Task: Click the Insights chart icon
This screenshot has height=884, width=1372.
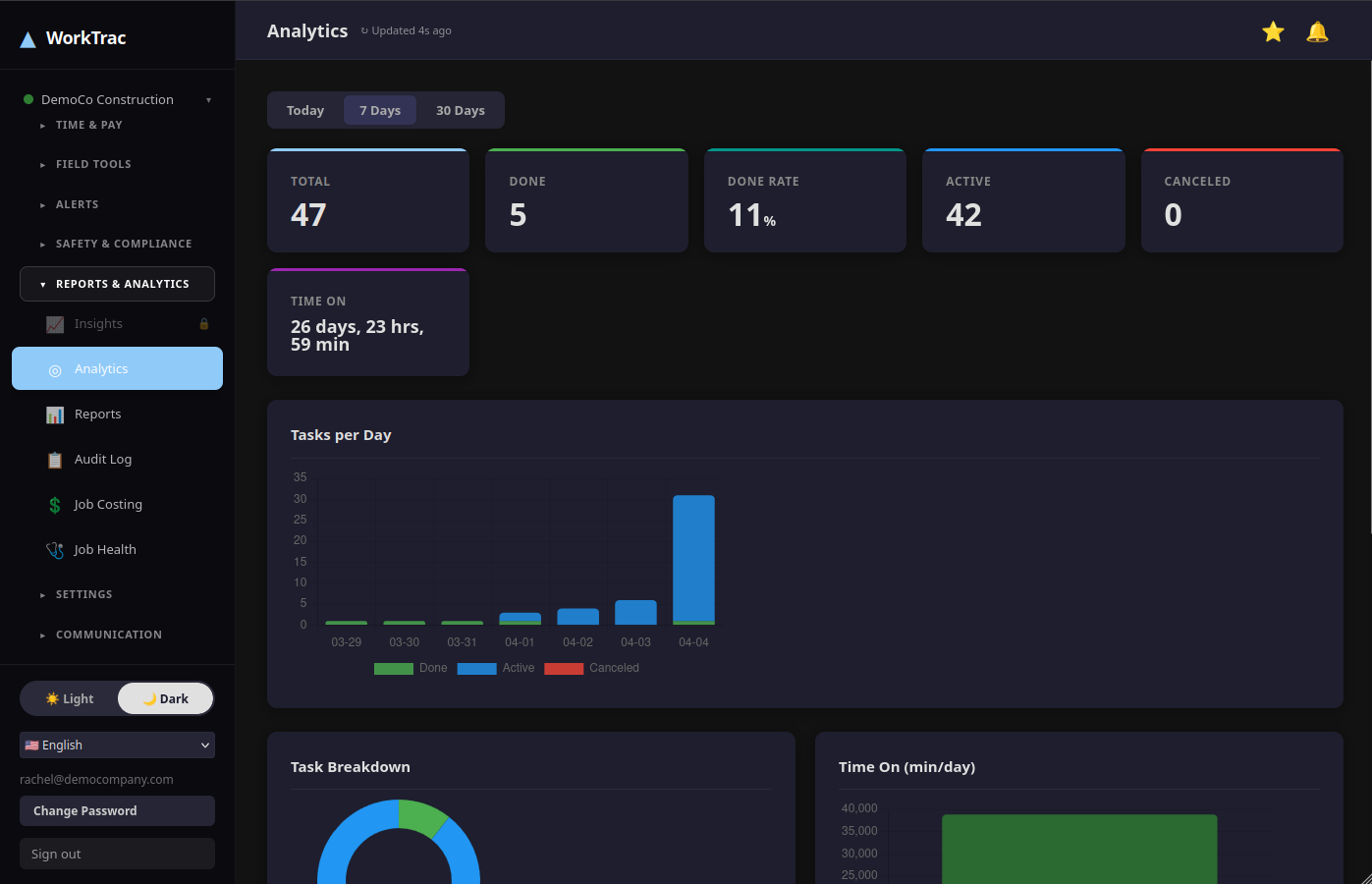Action: (x=55, y=324)
